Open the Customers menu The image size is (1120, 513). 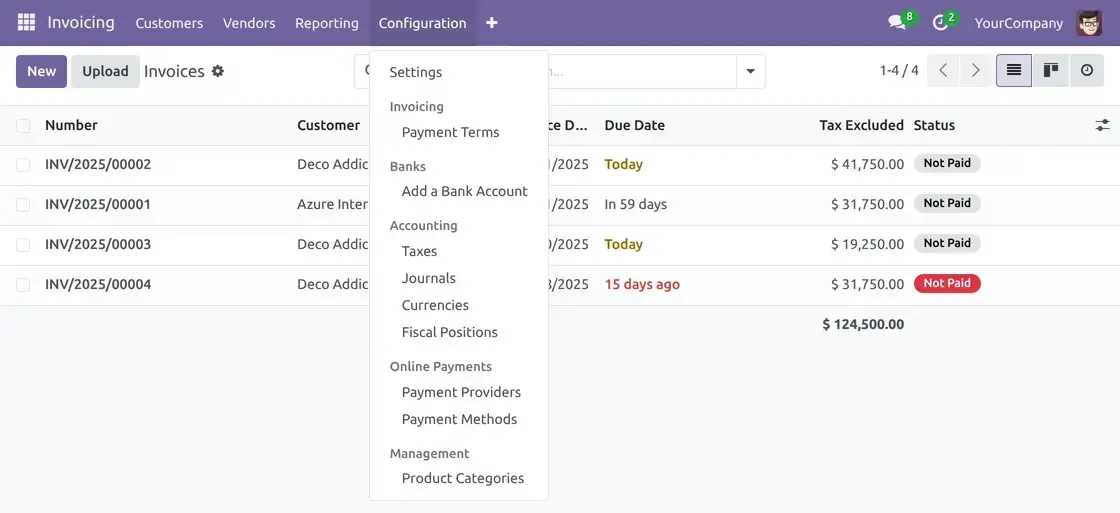tap(169, 23)
